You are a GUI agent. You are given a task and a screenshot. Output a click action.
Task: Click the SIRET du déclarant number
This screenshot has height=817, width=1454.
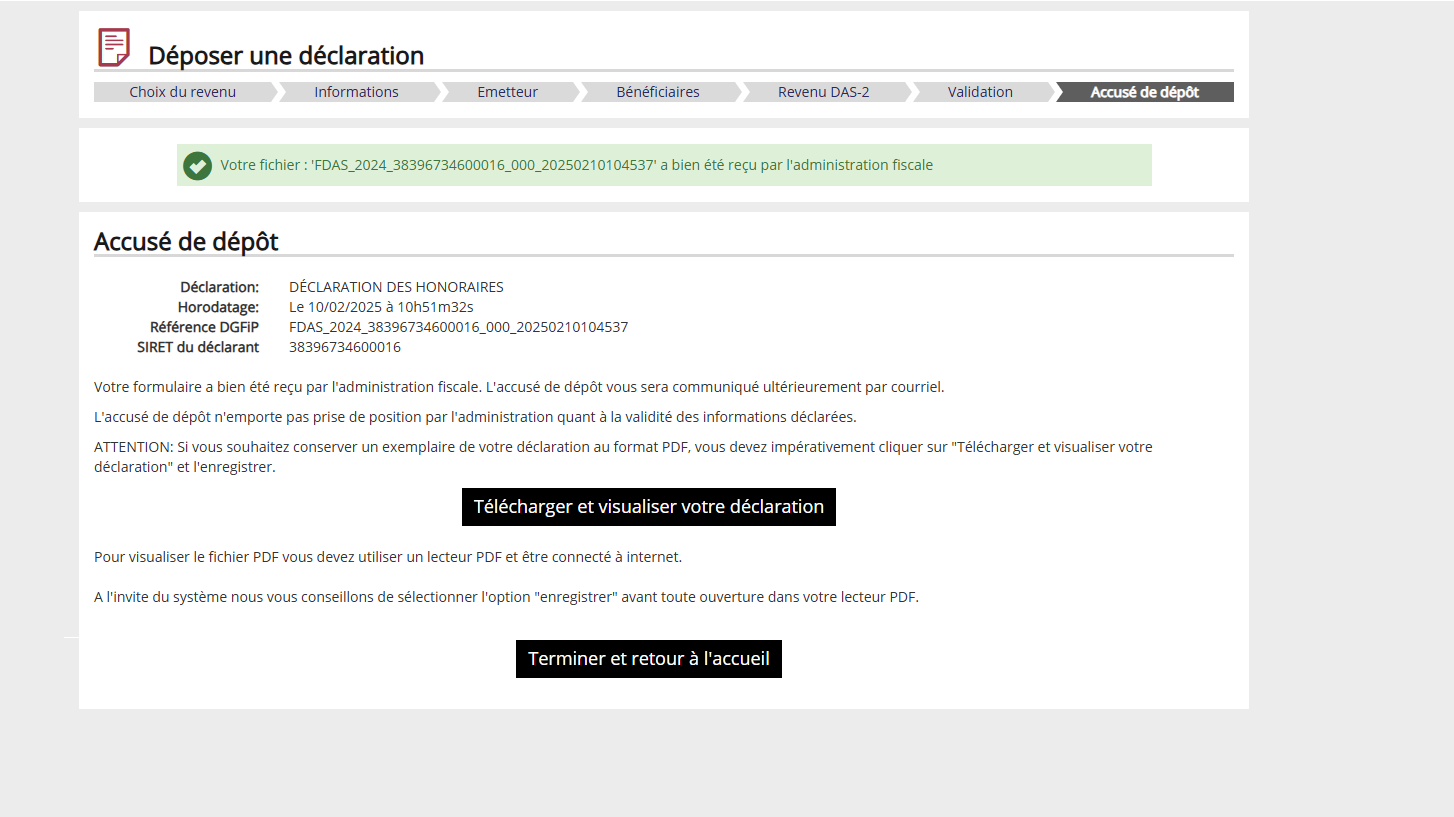[345, 347]
